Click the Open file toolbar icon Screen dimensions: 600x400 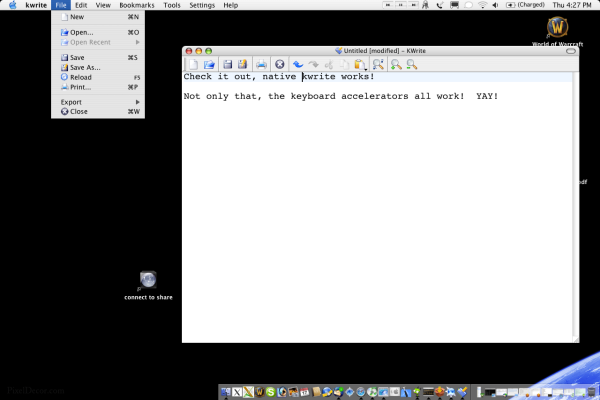click(x=209, y=64)
